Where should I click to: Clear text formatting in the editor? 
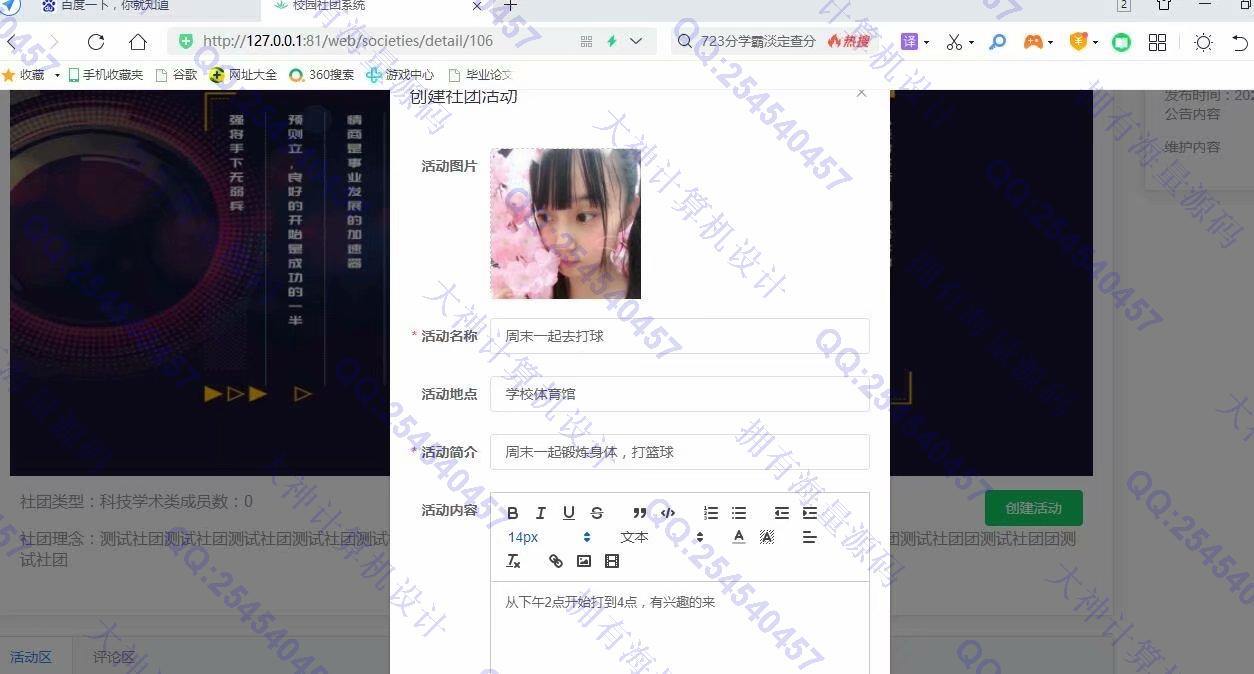513,561
